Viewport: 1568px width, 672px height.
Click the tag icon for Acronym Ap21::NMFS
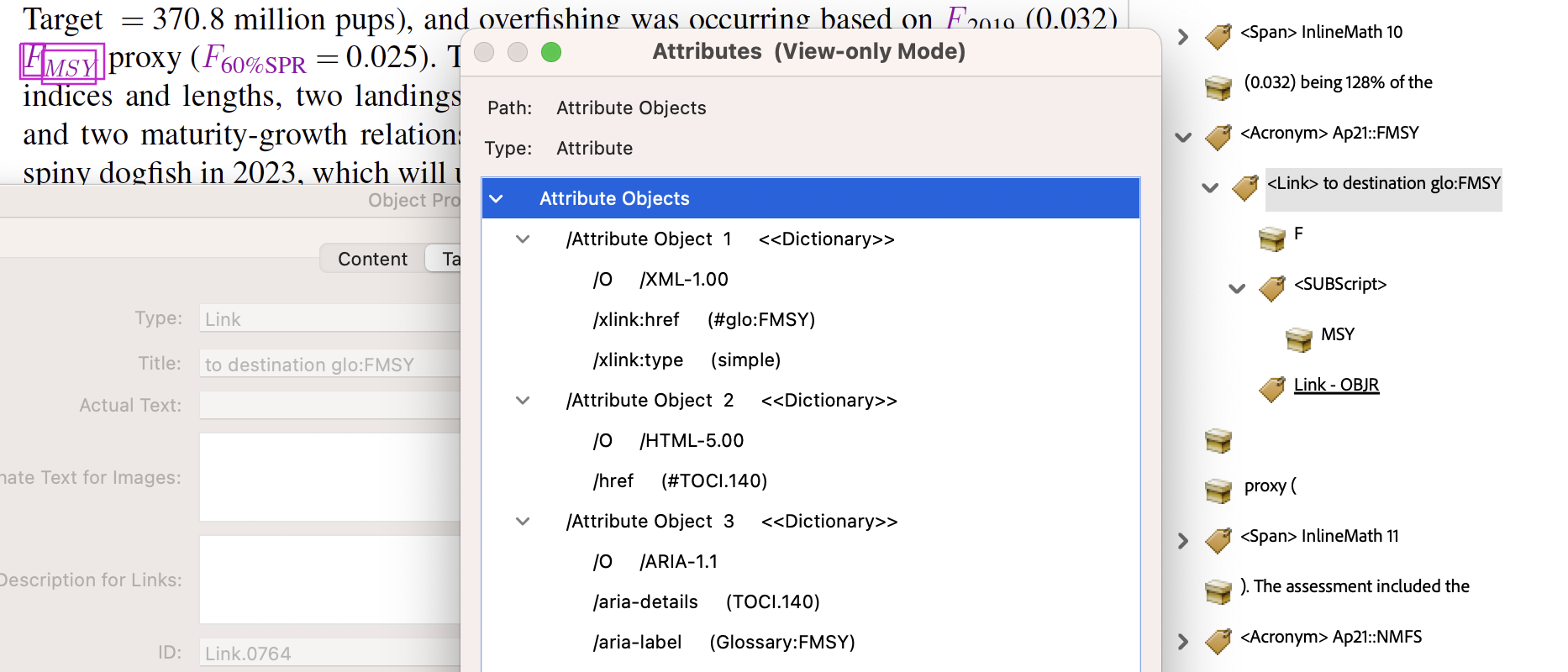coord(1218,640)
